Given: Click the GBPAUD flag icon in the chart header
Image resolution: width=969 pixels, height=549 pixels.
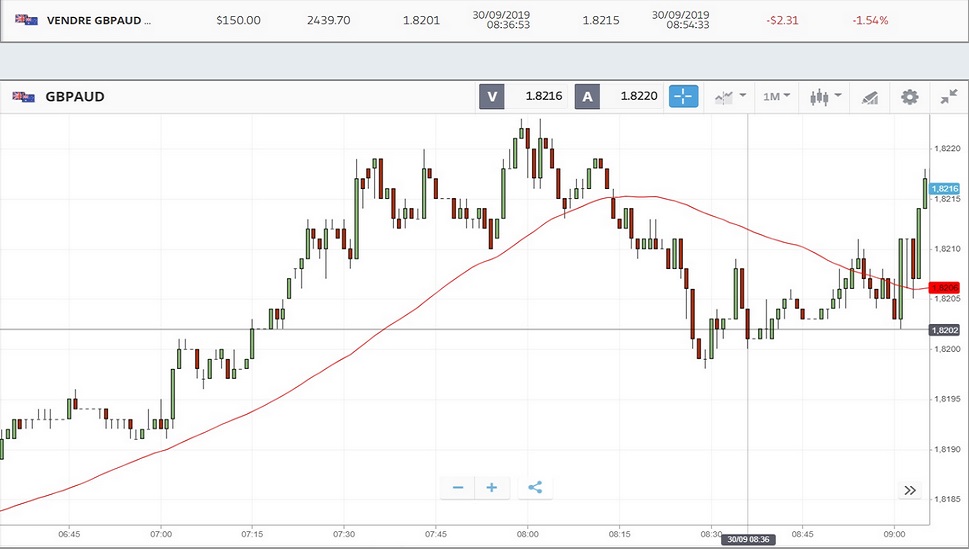Looking at the screenshot, I should 23,97.
